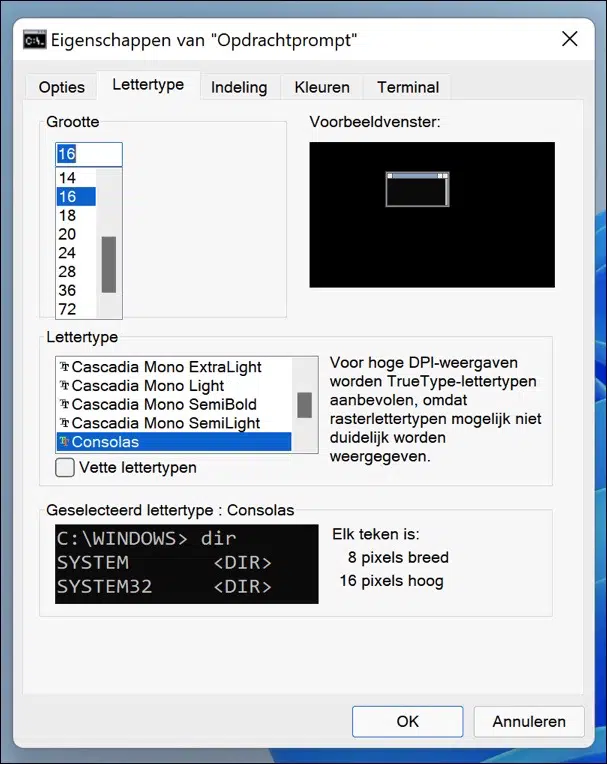This screenshot has height=764, width=607.
Task: Choose font size 14 from list
Action: coord(76,178)
